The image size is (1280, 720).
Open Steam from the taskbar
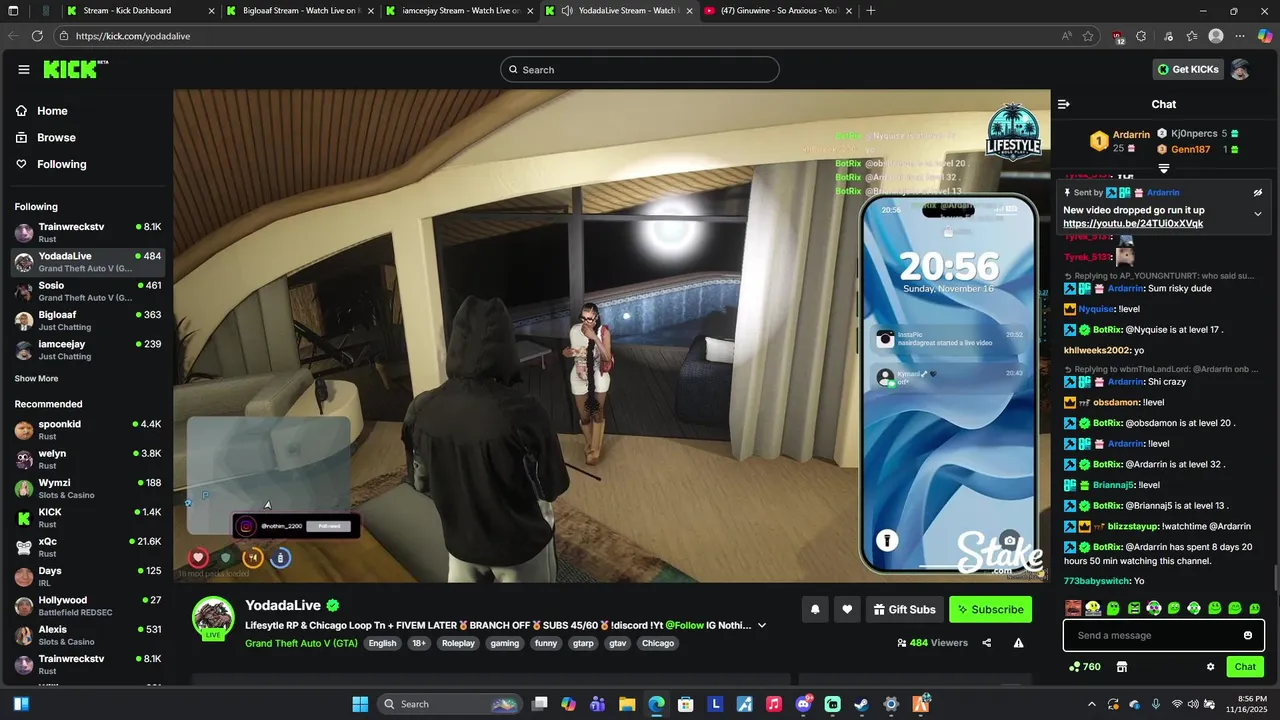861,704
